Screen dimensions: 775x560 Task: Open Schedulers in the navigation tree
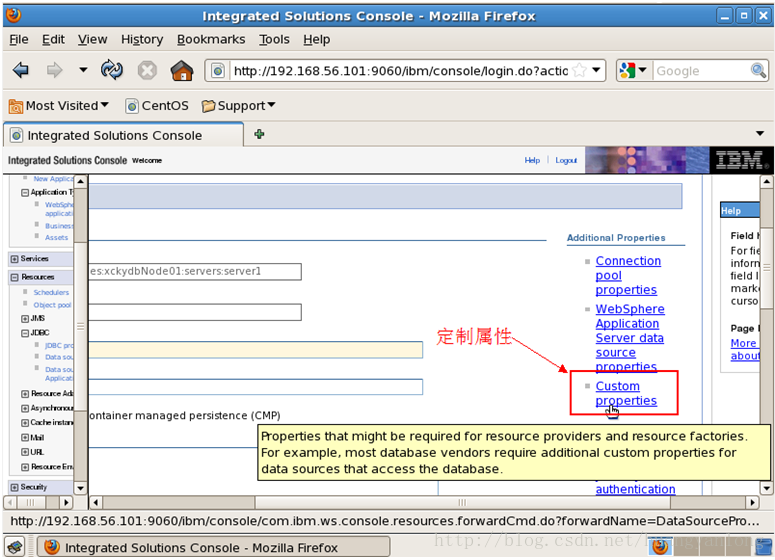tap(51, 293)
